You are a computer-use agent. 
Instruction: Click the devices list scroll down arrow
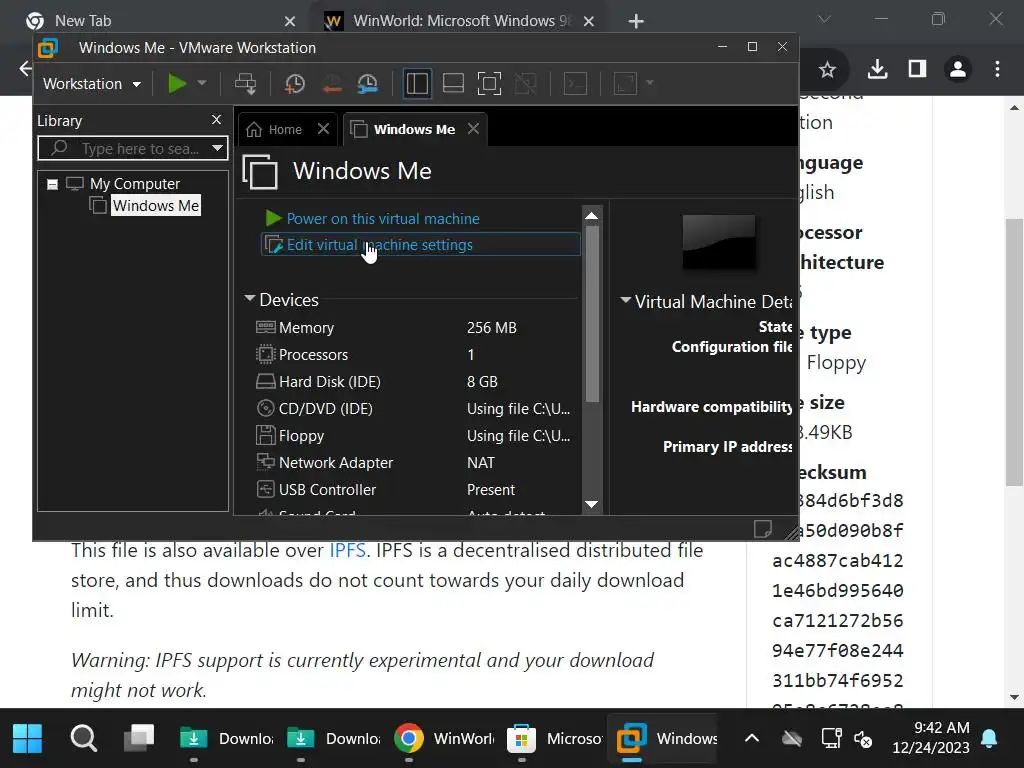pos(592,504)
